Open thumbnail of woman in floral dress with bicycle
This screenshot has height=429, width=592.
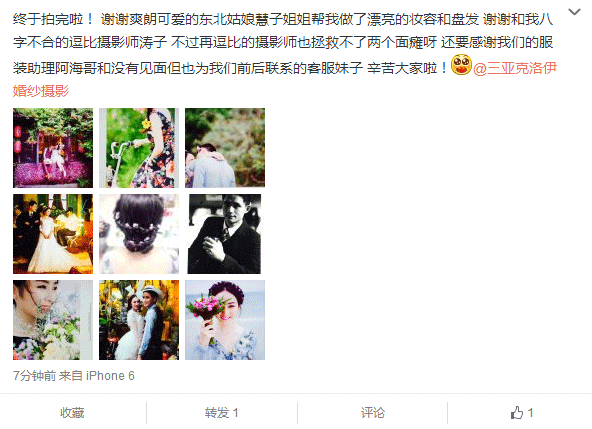tap(139, 148)
